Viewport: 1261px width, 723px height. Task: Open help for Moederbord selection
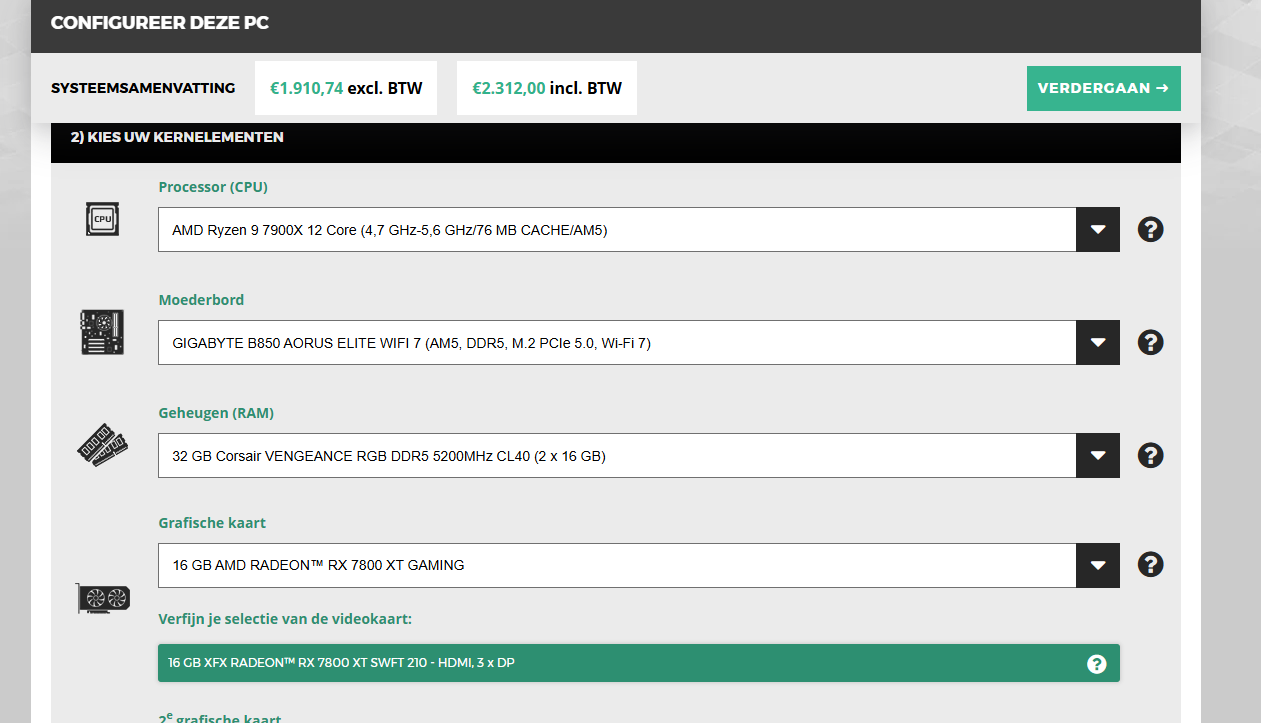click(x=1151, y=343)
